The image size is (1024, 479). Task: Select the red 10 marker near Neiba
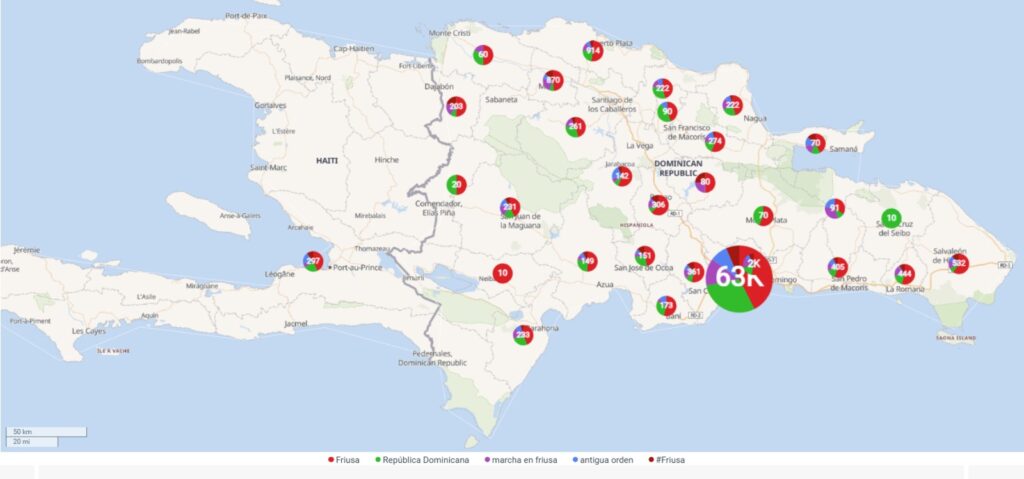click(502, 273)
